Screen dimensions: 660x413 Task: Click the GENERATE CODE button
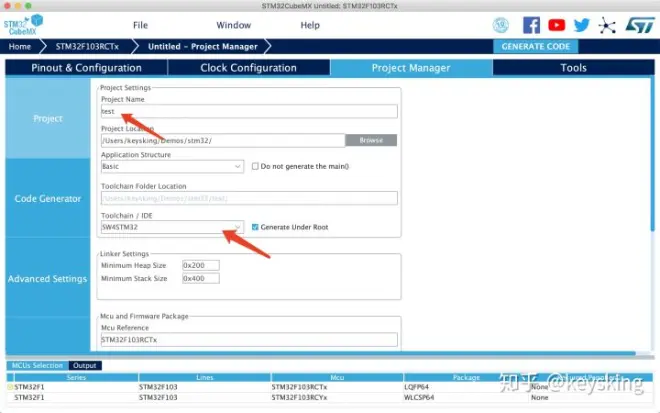535,46
